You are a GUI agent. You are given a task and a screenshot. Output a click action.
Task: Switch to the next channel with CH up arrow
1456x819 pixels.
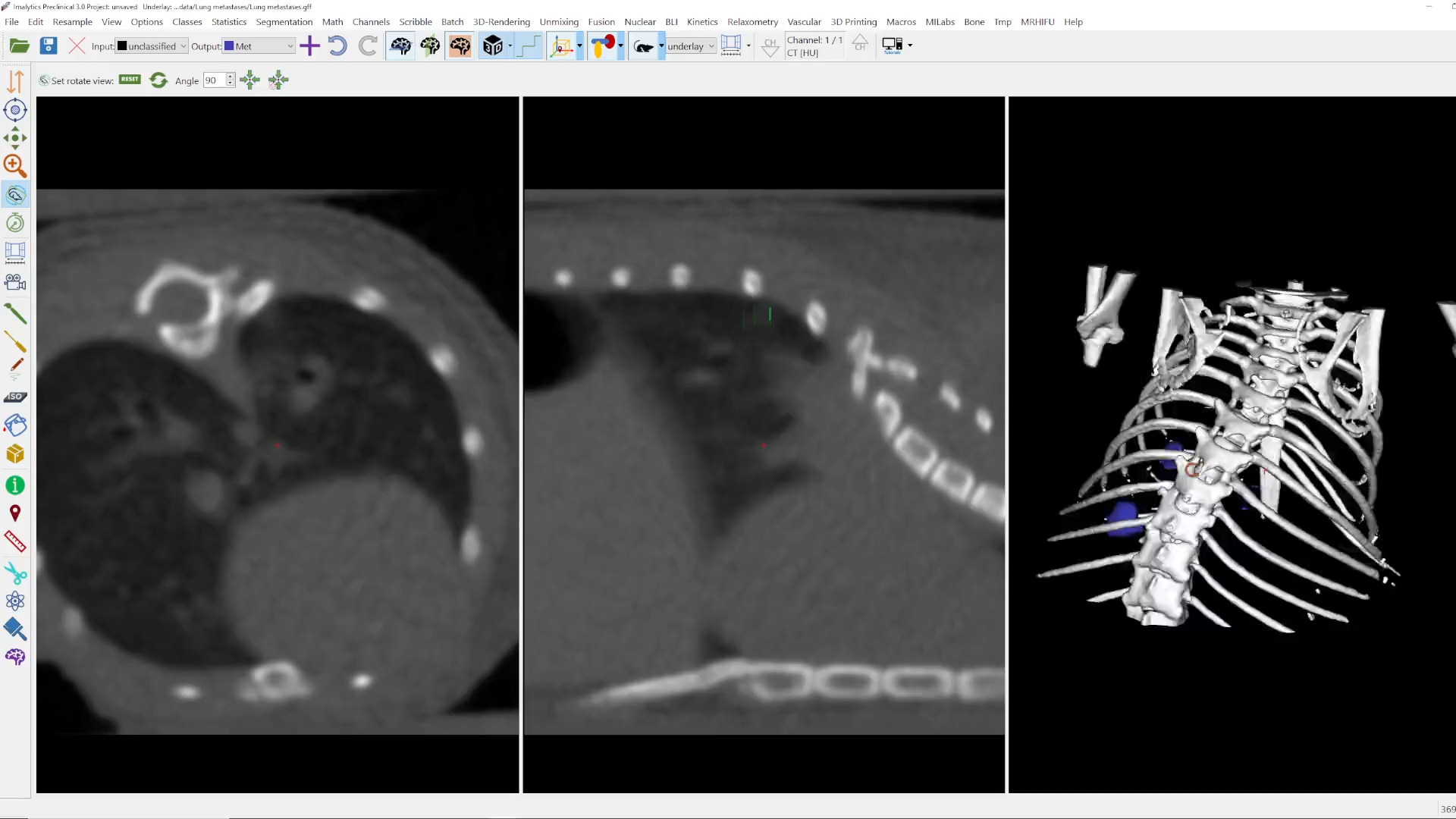click(x=860, y=43)
